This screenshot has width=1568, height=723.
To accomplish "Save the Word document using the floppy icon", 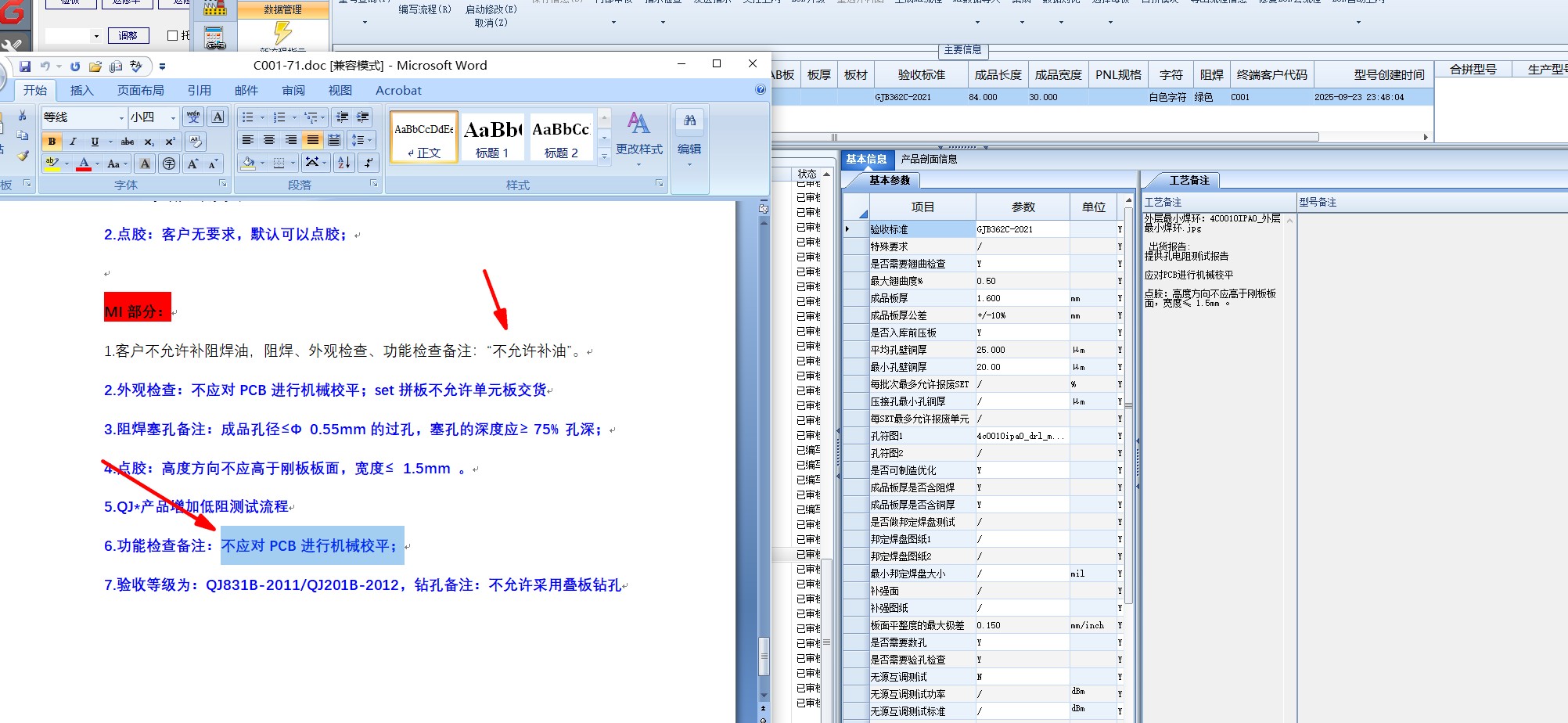I will [x=25, y=67].
